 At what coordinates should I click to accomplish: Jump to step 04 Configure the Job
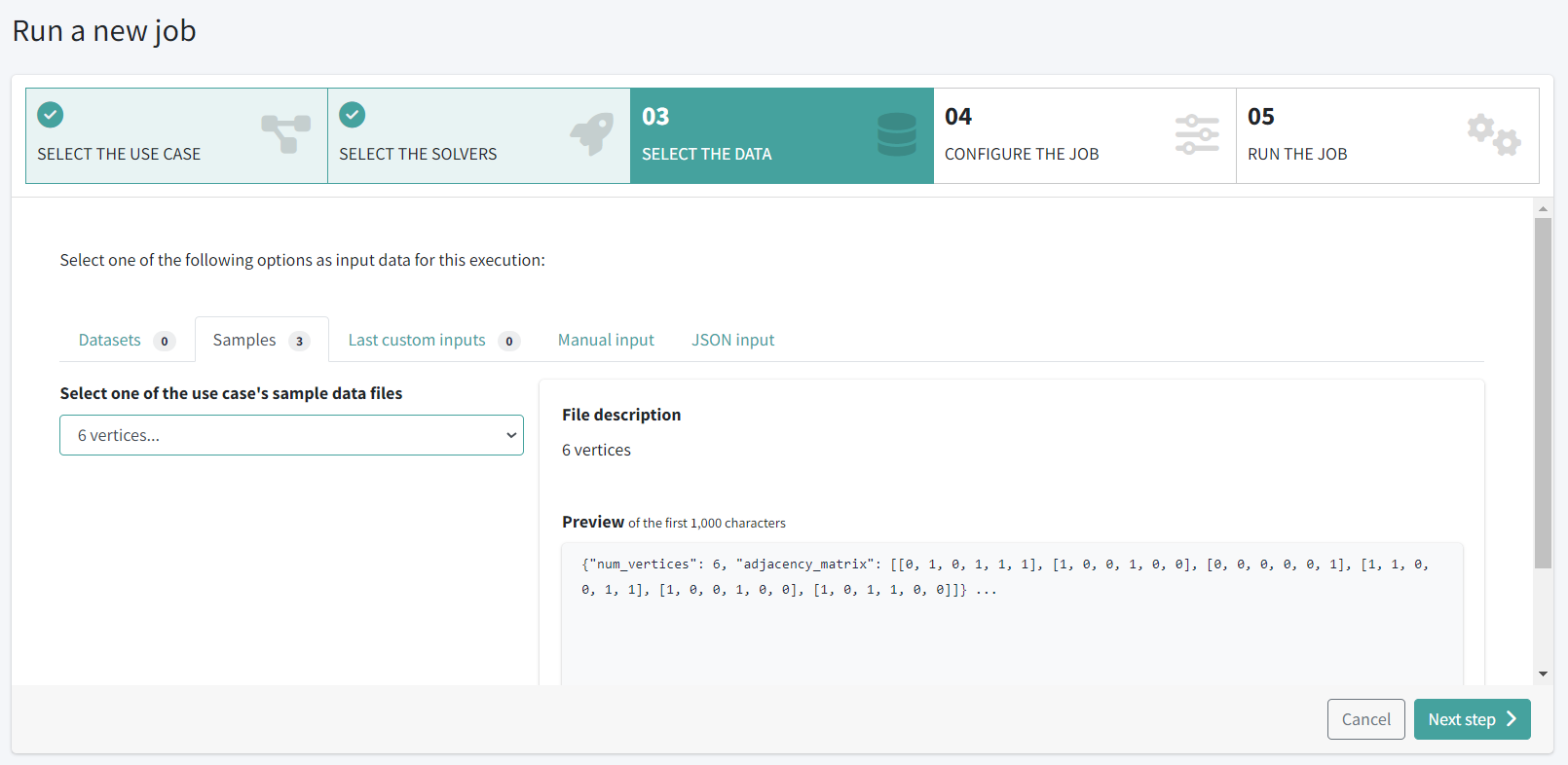(x=1085, y=136)
